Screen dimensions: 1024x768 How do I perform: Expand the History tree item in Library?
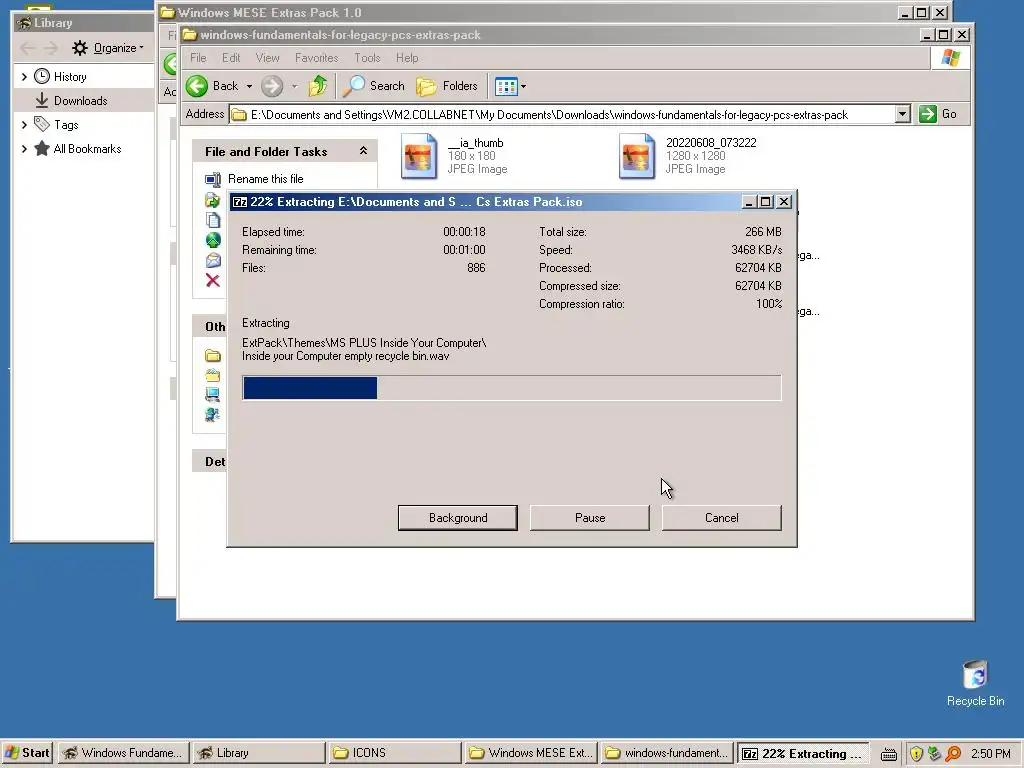click(x=24, y=76)
